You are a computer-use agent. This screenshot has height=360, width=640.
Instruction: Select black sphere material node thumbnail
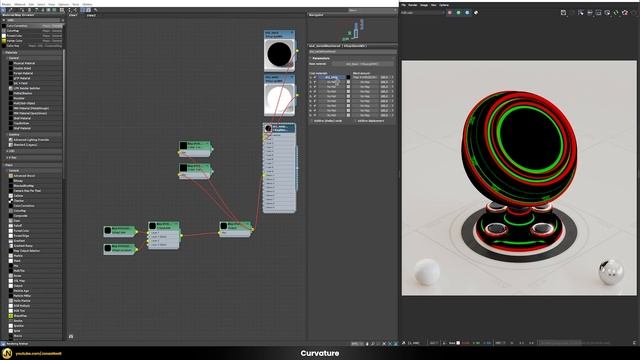point(280,54)
